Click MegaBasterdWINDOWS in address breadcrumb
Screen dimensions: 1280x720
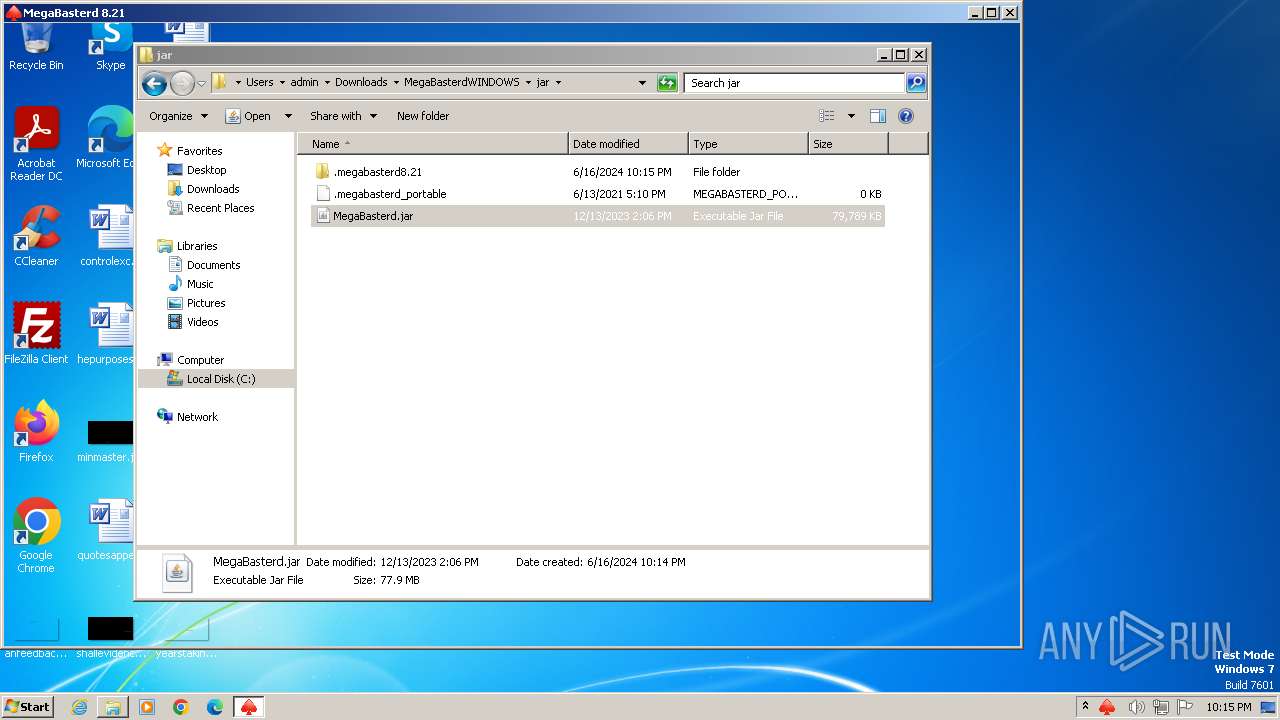click(462, 83)
